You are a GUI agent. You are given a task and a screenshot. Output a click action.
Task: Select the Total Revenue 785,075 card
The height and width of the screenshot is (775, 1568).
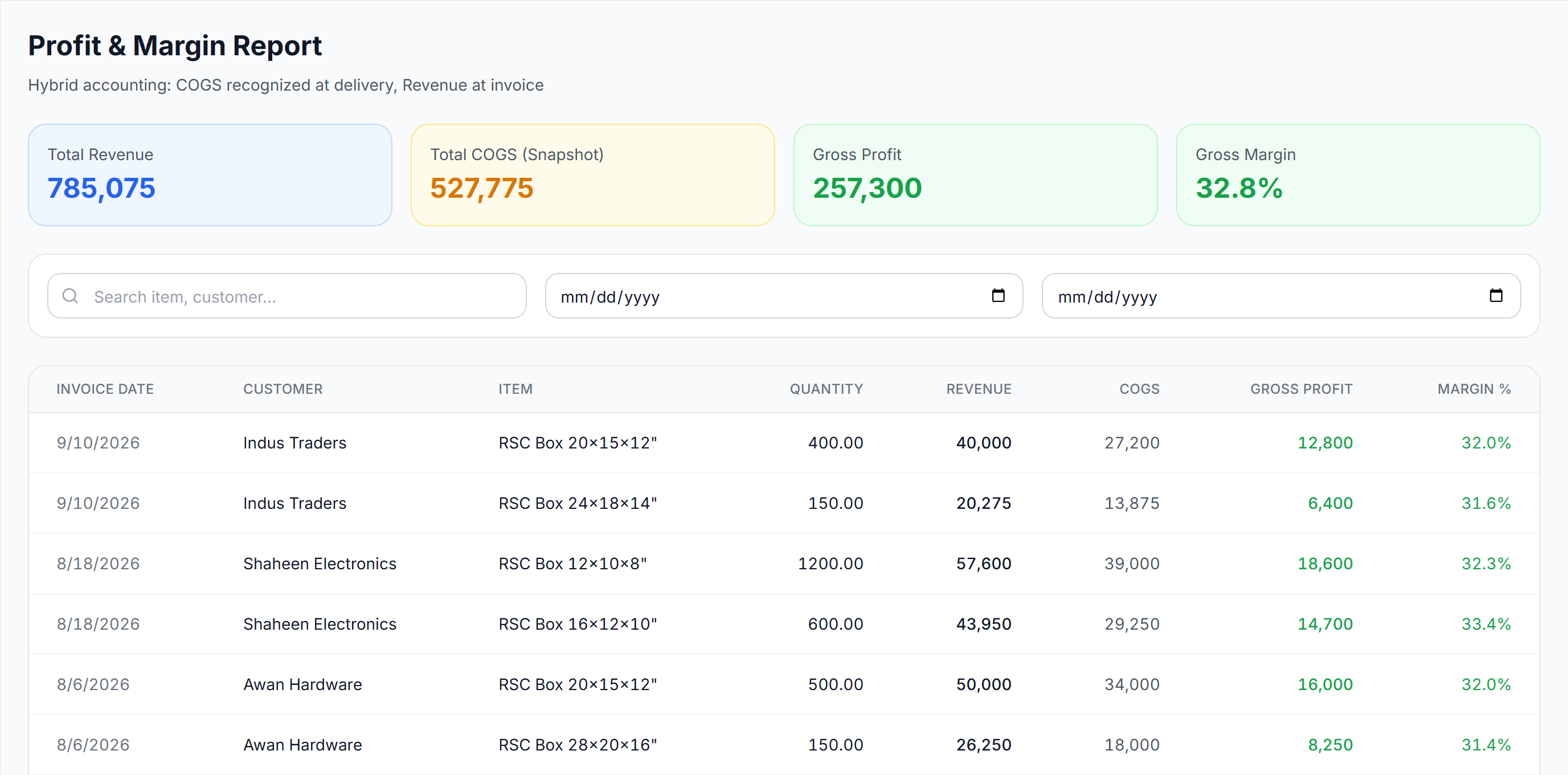(210, 176)
